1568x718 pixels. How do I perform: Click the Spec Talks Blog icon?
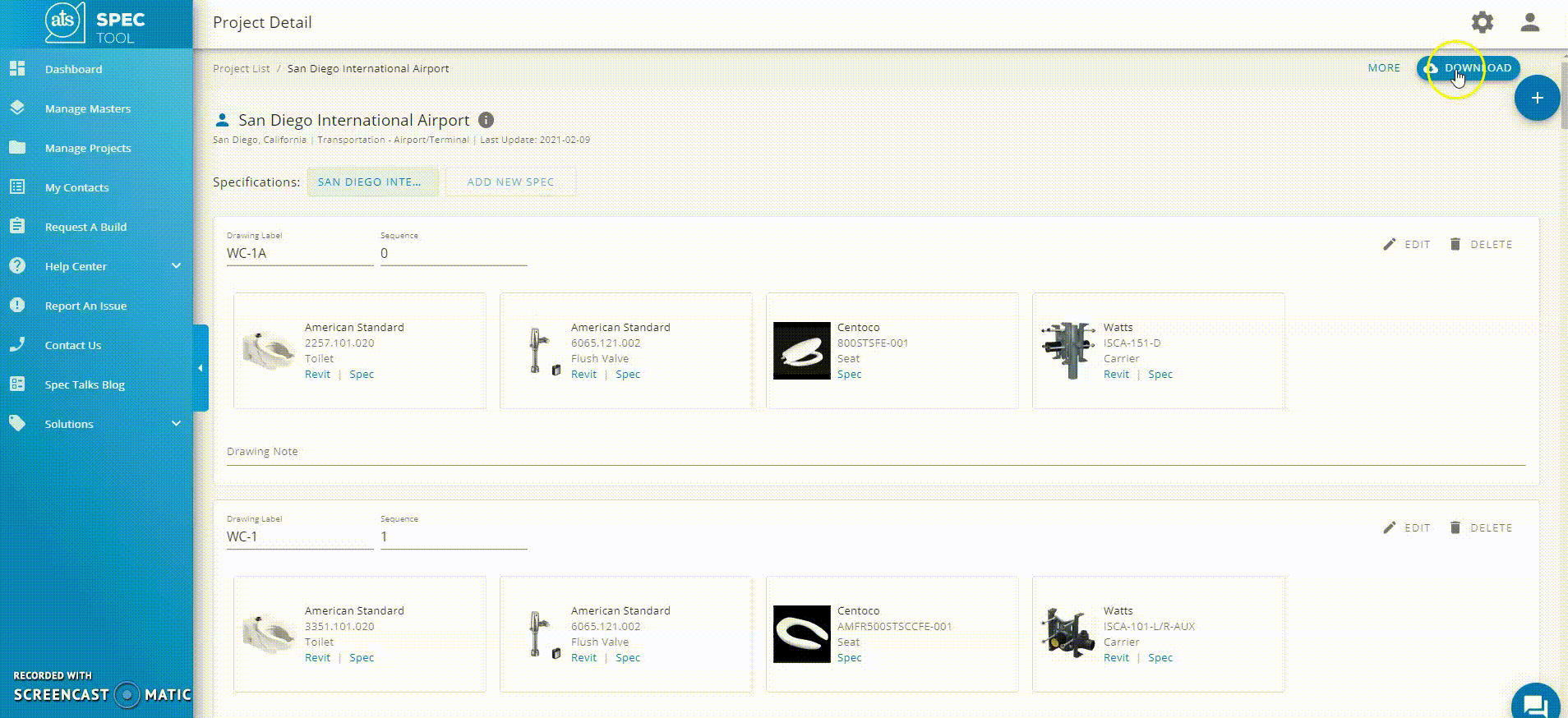pyautogui.click(x=17, y=384)
